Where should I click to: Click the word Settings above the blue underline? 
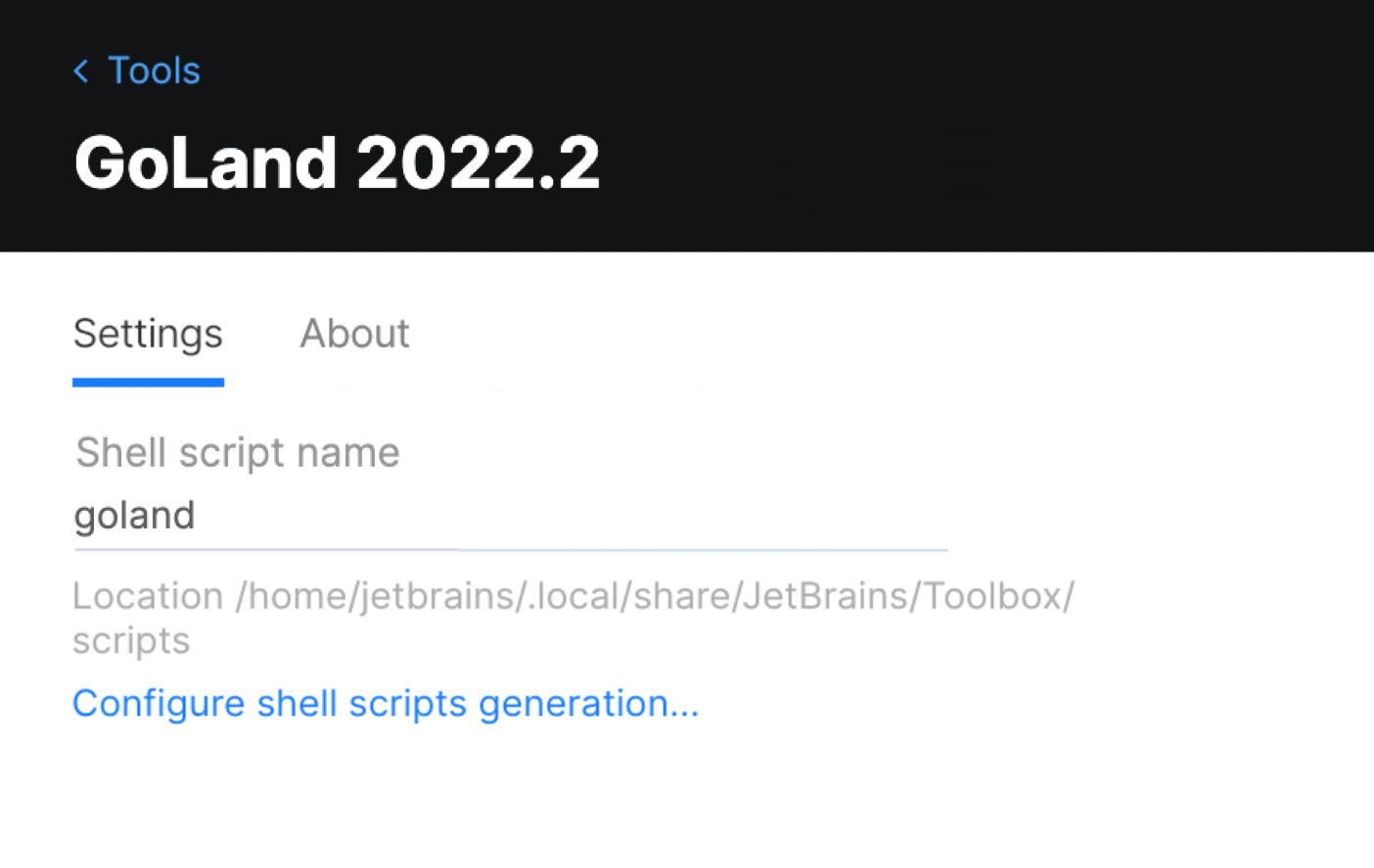point(147,334)
